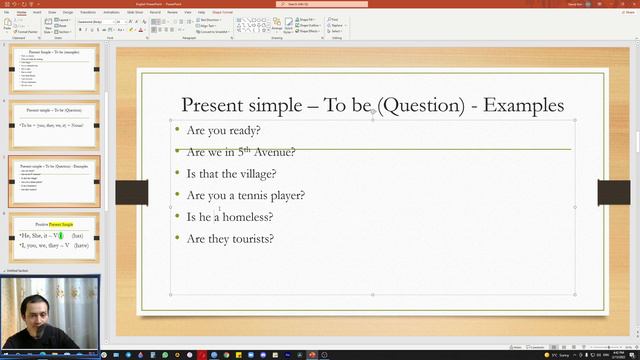Open the Shape Fill dropdown
This screenshot has height=360, width=640.
point(304,20)
